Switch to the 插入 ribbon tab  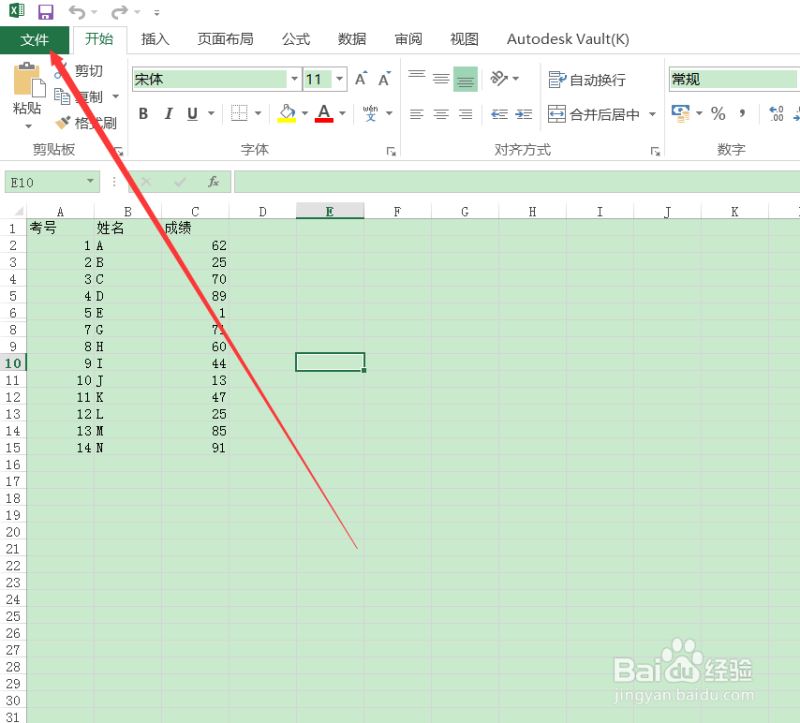[x=156, y=39]
